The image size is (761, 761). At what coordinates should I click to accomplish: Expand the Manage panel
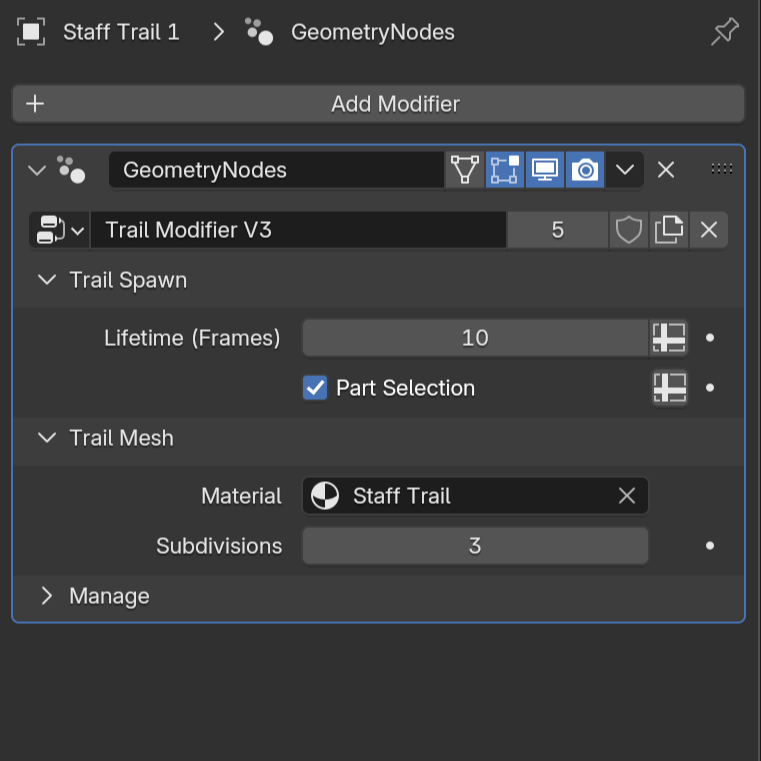click(x=46, y=596)
